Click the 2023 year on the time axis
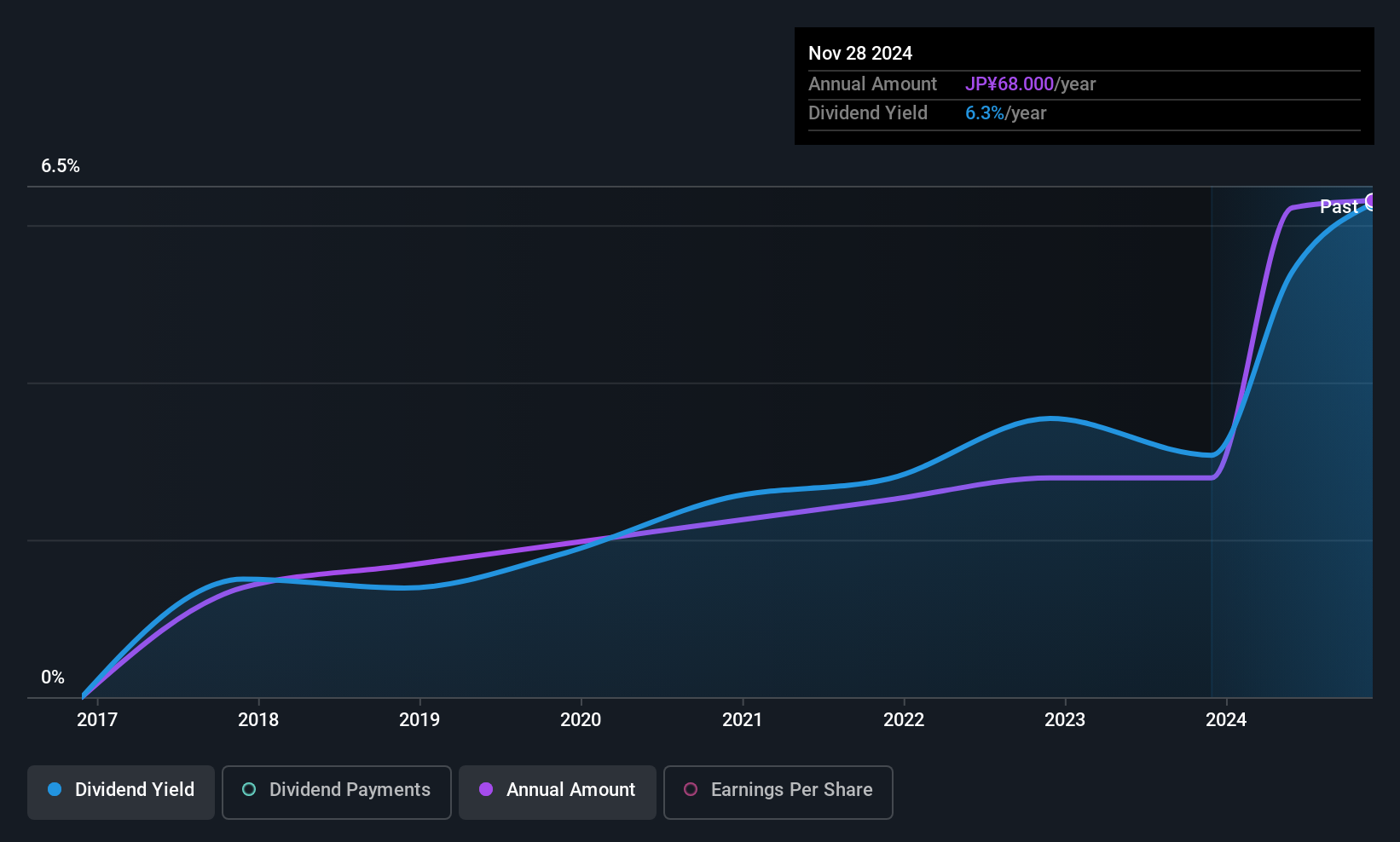 tap(1065, 720)
